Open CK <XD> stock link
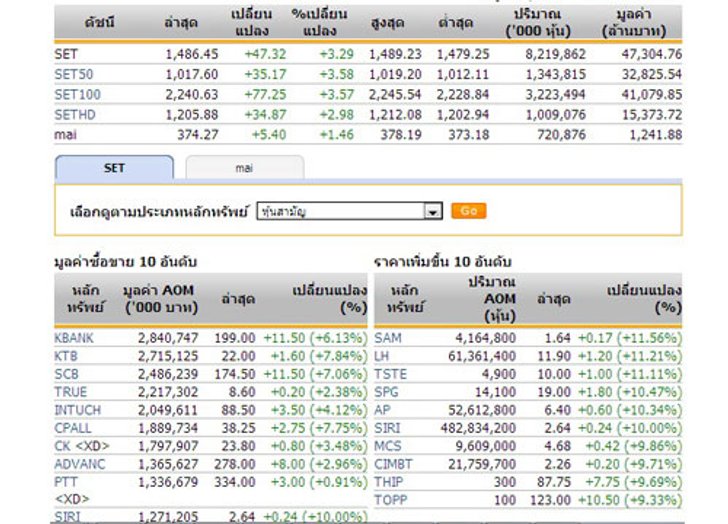Image resolution: width=728 pixels, height=524 pixels. [82, 446]
